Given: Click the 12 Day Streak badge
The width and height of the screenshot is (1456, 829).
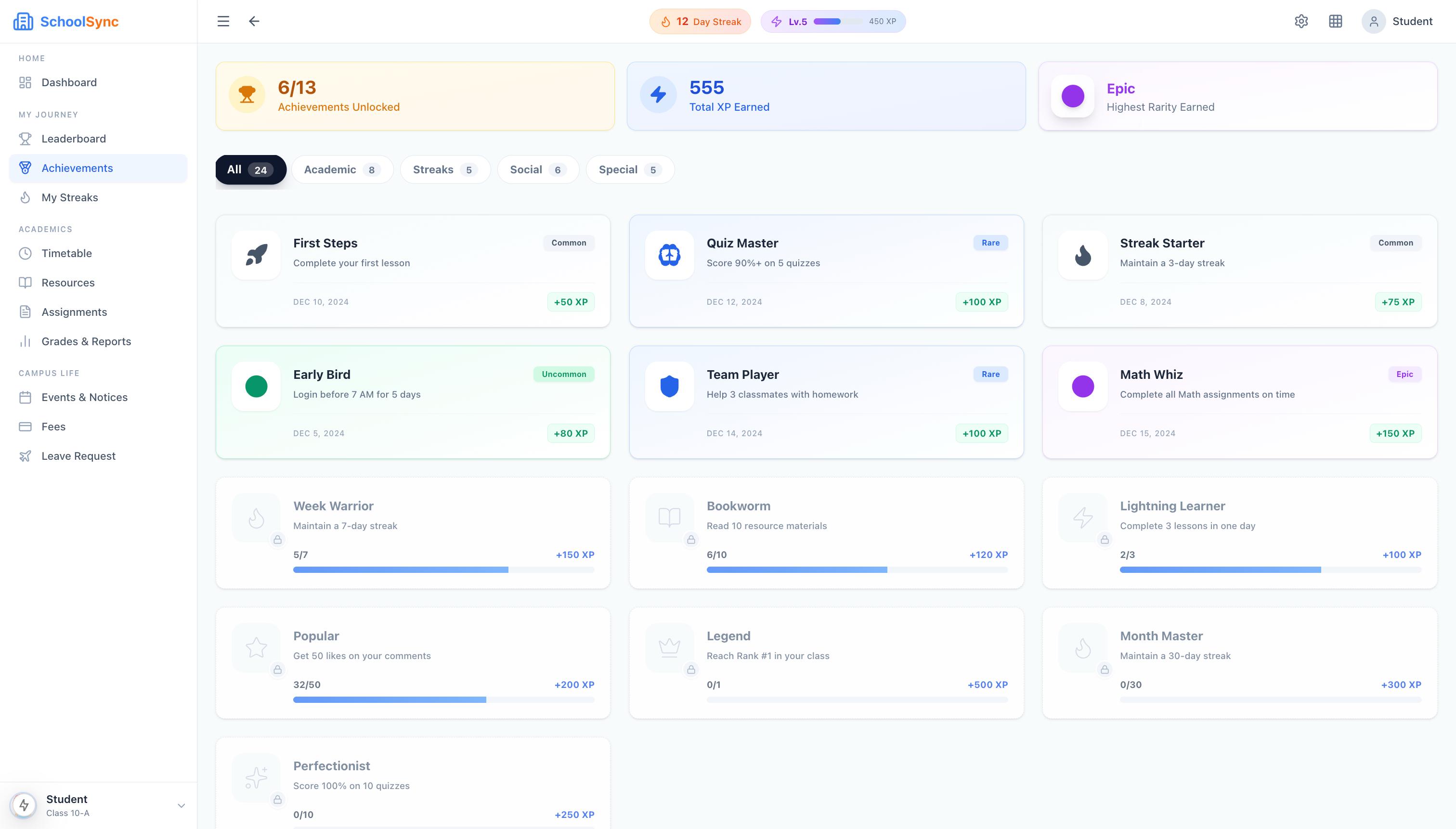Looking at the screenshot, I should (700, 22).
